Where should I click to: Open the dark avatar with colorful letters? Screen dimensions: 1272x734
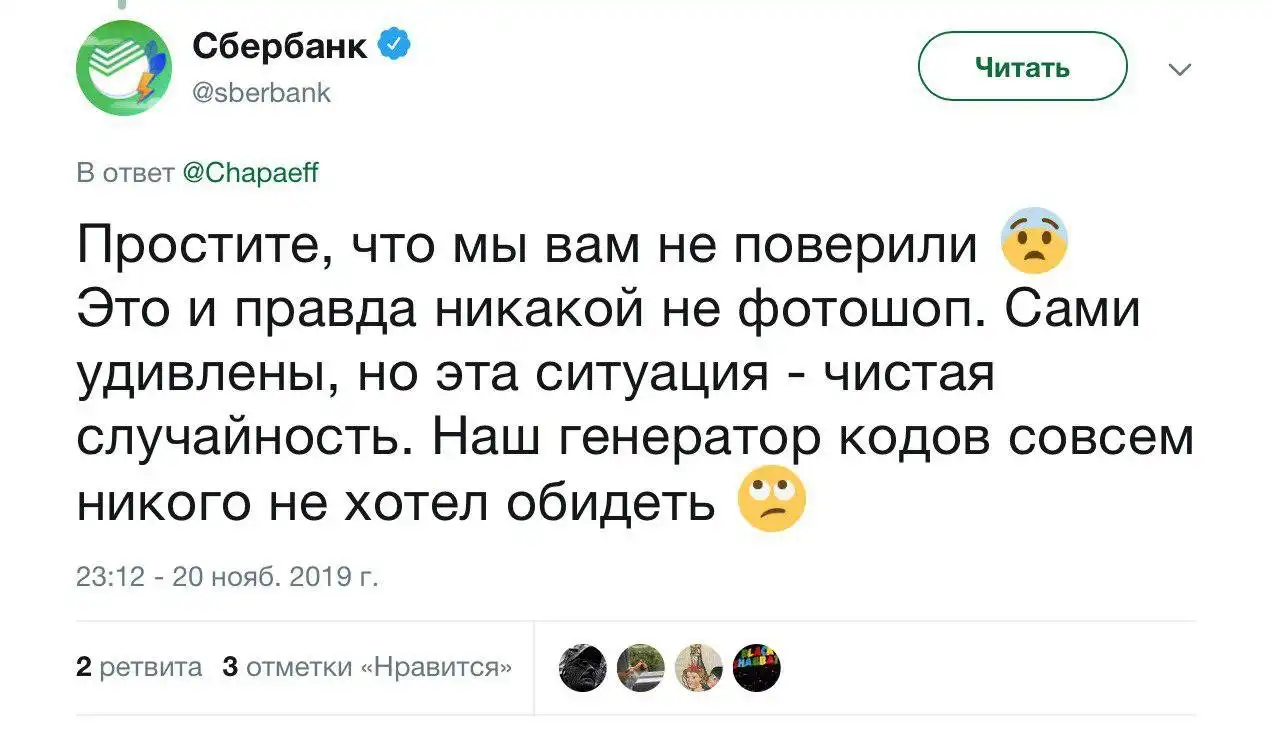pyautogui.click(x=757, y=667)
